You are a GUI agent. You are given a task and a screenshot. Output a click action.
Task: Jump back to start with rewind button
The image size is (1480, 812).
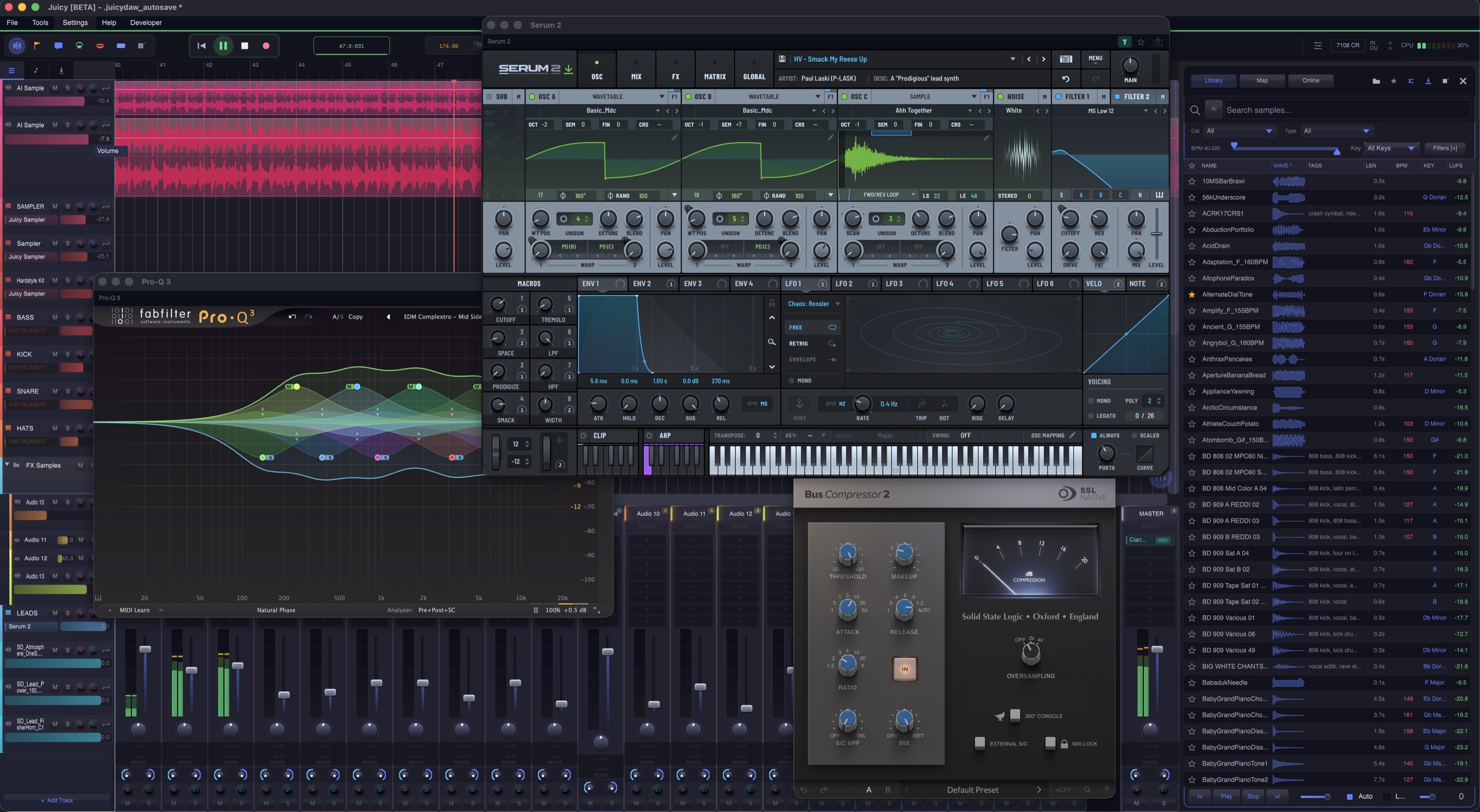click(x=201, y=45)
